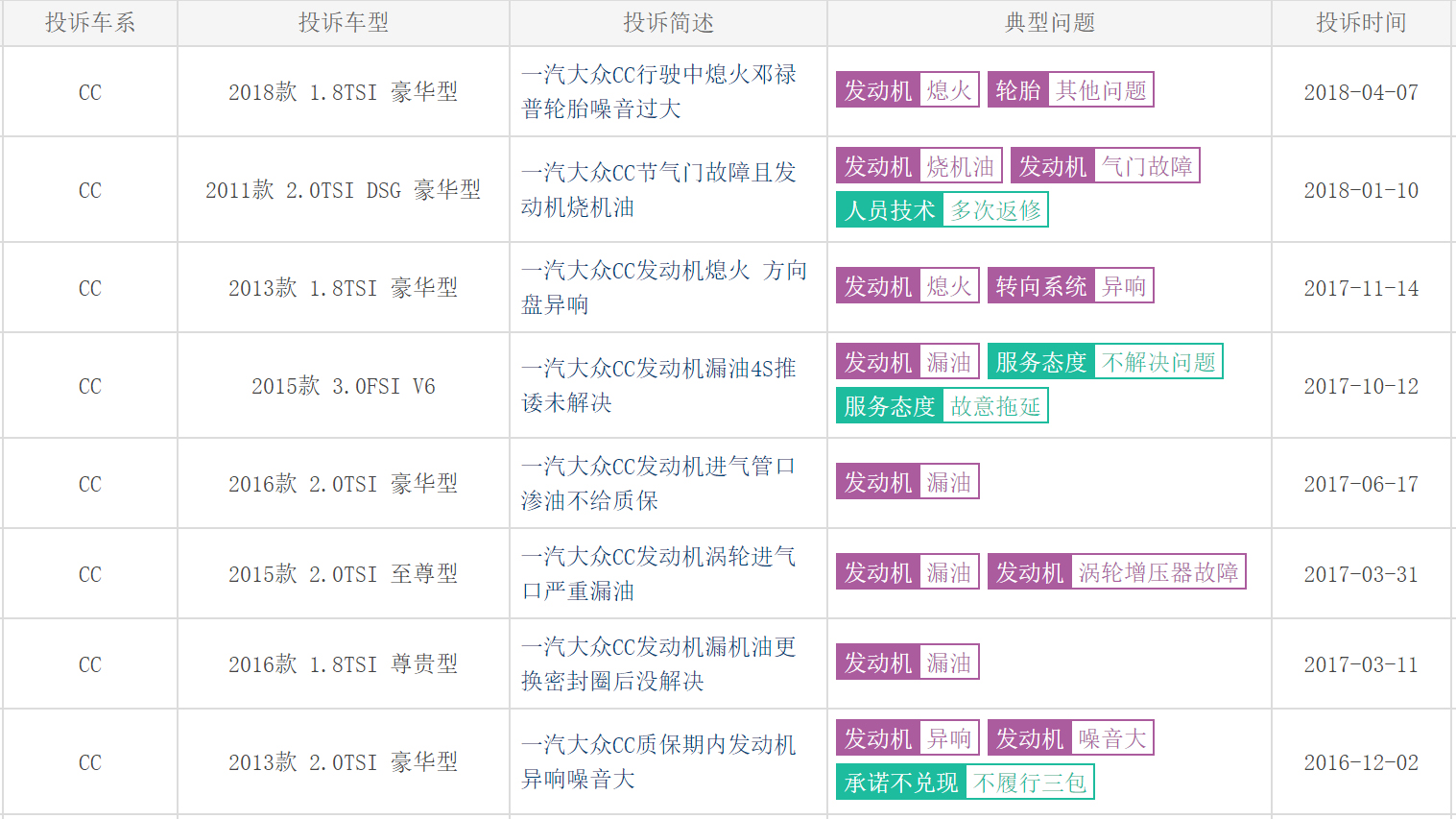The image size is (1456, 819).
Task: Select model 2015款 3.0FSI V6
Action: click(x=343, y=386)
